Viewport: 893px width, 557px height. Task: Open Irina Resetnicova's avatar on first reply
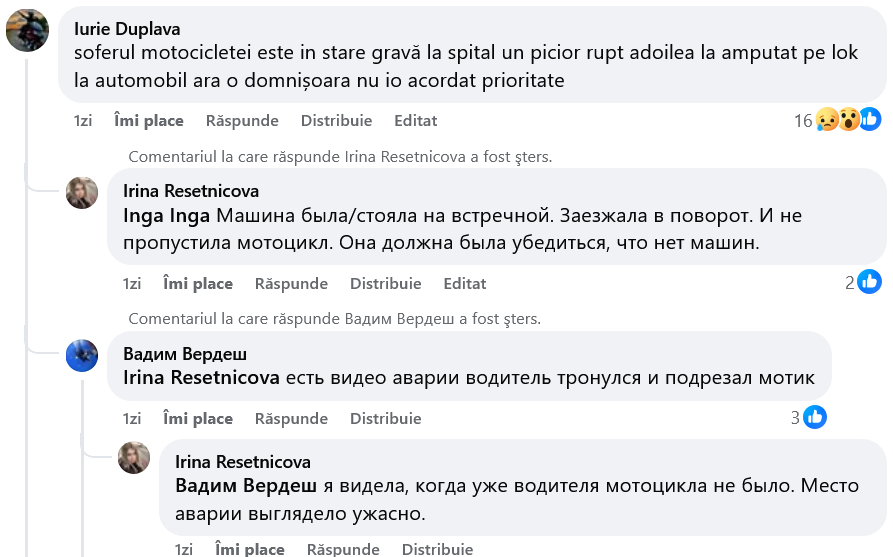[x=82, y=193]
